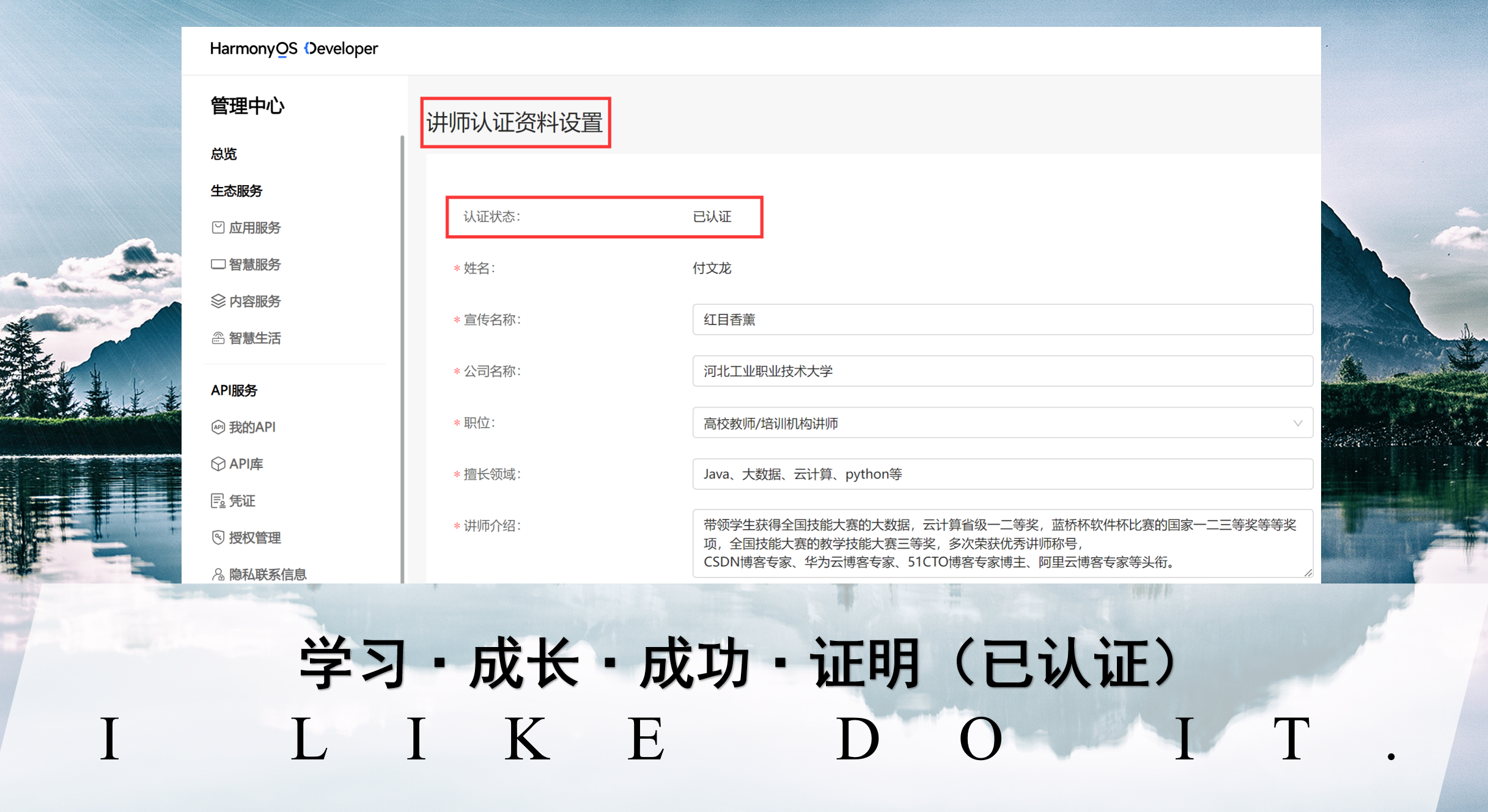Open 总览 in management sidebar
This screenshot has height=812, width=1488.
pos(224,154)
